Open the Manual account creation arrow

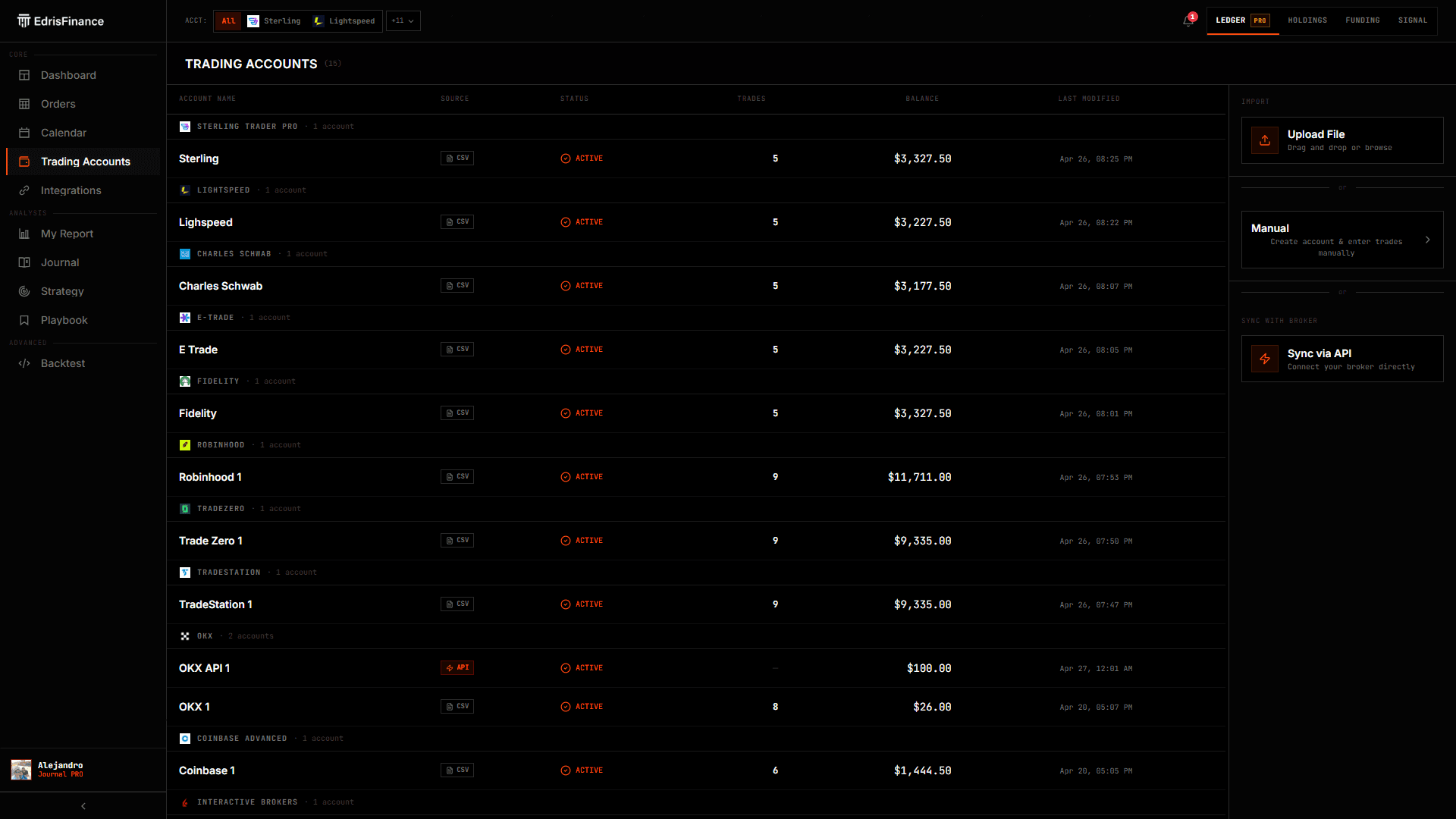click(x=1427, y=240)
